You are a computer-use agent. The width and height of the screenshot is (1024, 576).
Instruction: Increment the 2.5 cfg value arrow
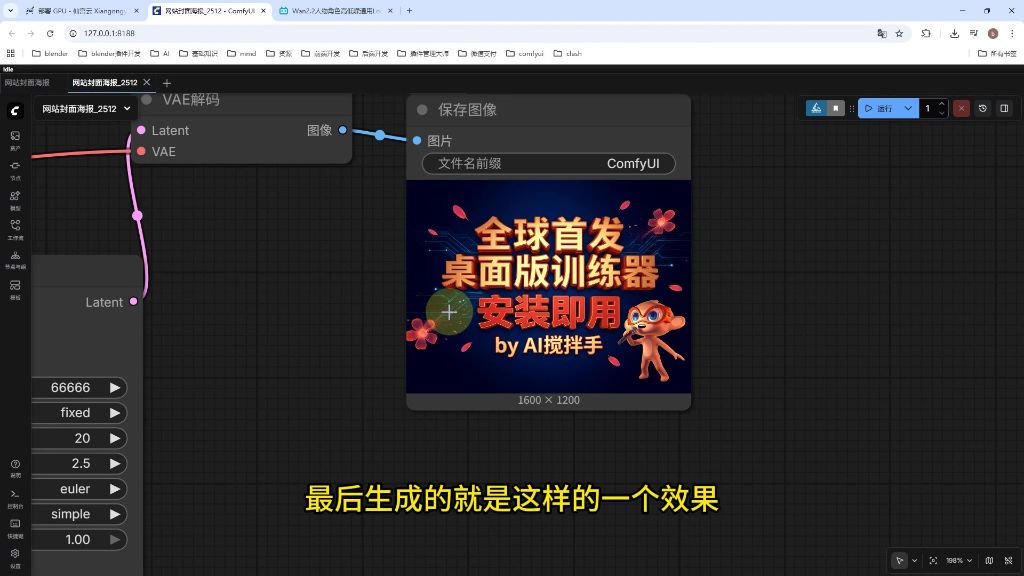[x=115, y=464]
